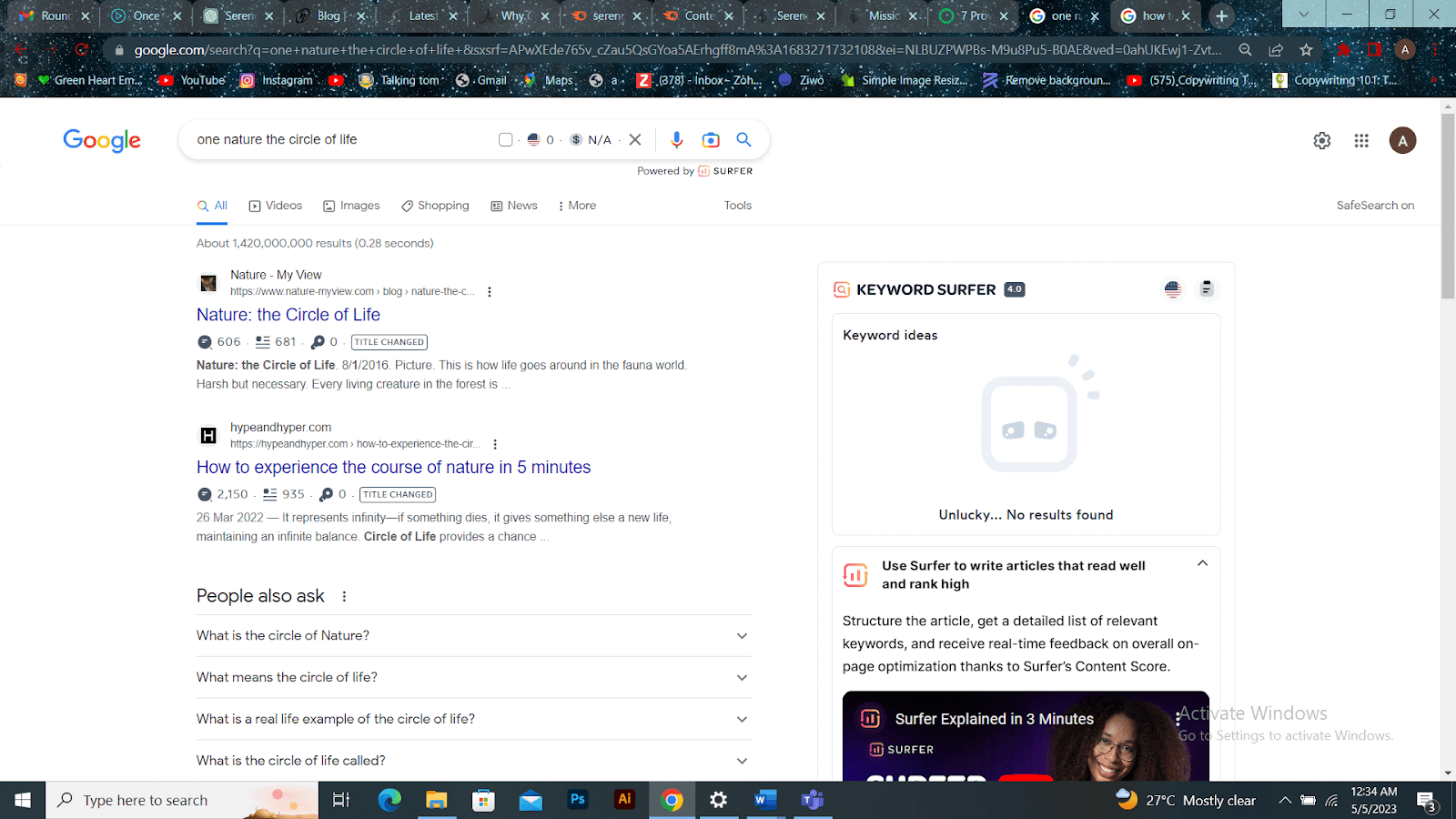This screenshot has width=1456, height=819.
Task: Click the address bar URL
Action: tap(678, 50)
